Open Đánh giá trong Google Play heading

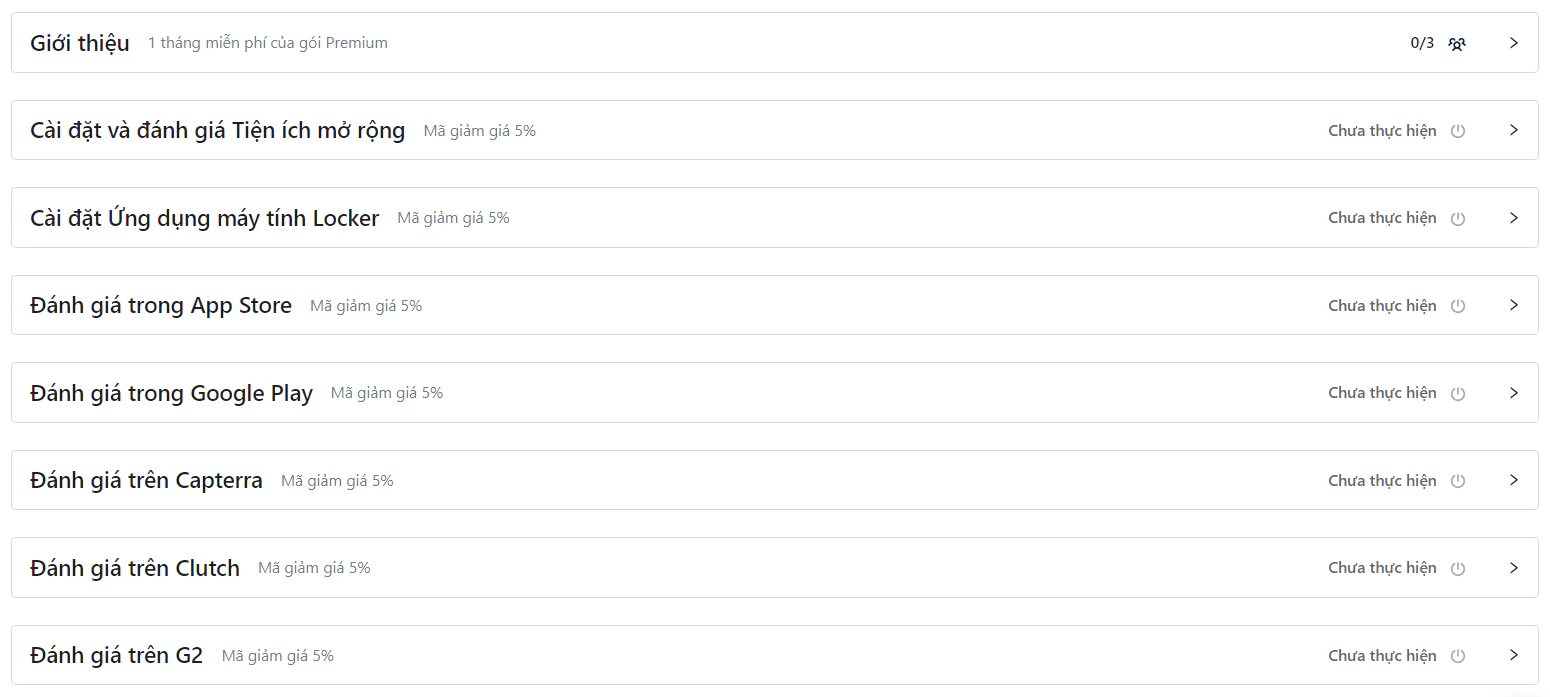[x=171, y=393]
